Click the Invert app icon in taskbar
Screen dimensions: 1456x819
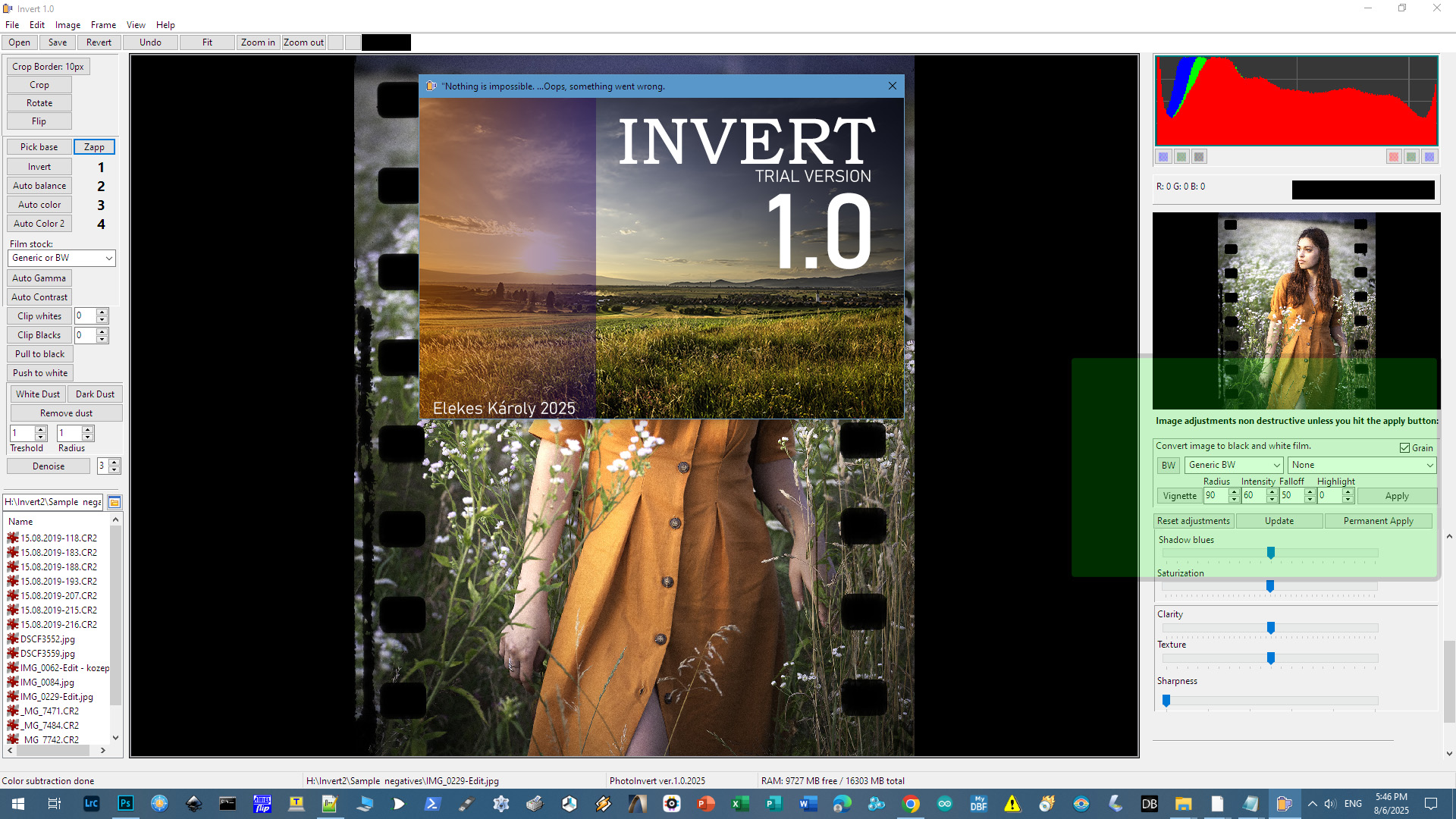1284,804
